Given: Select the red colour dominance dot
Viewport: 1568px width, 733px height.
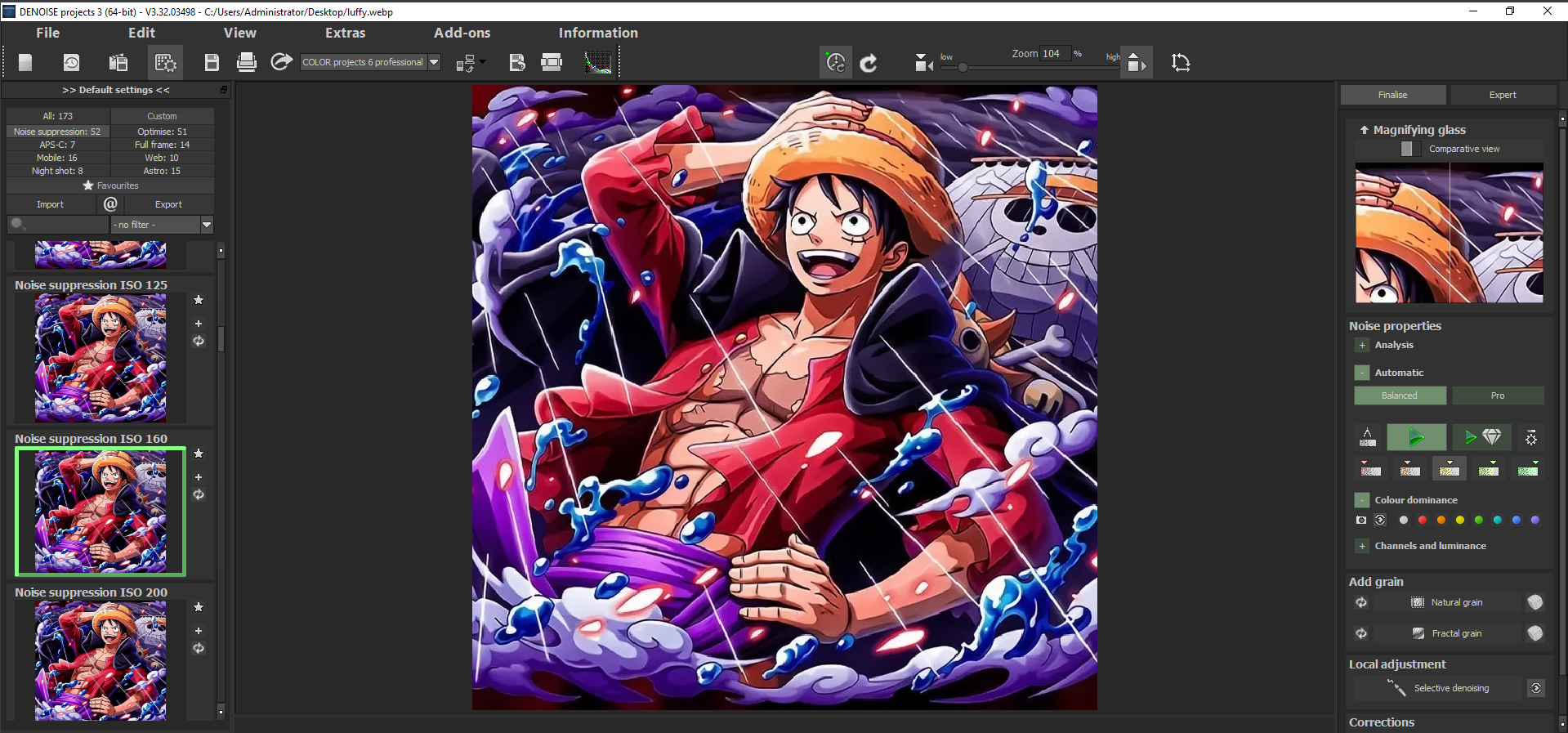Looking at the screenshot, I should (x=1422, y=520).
